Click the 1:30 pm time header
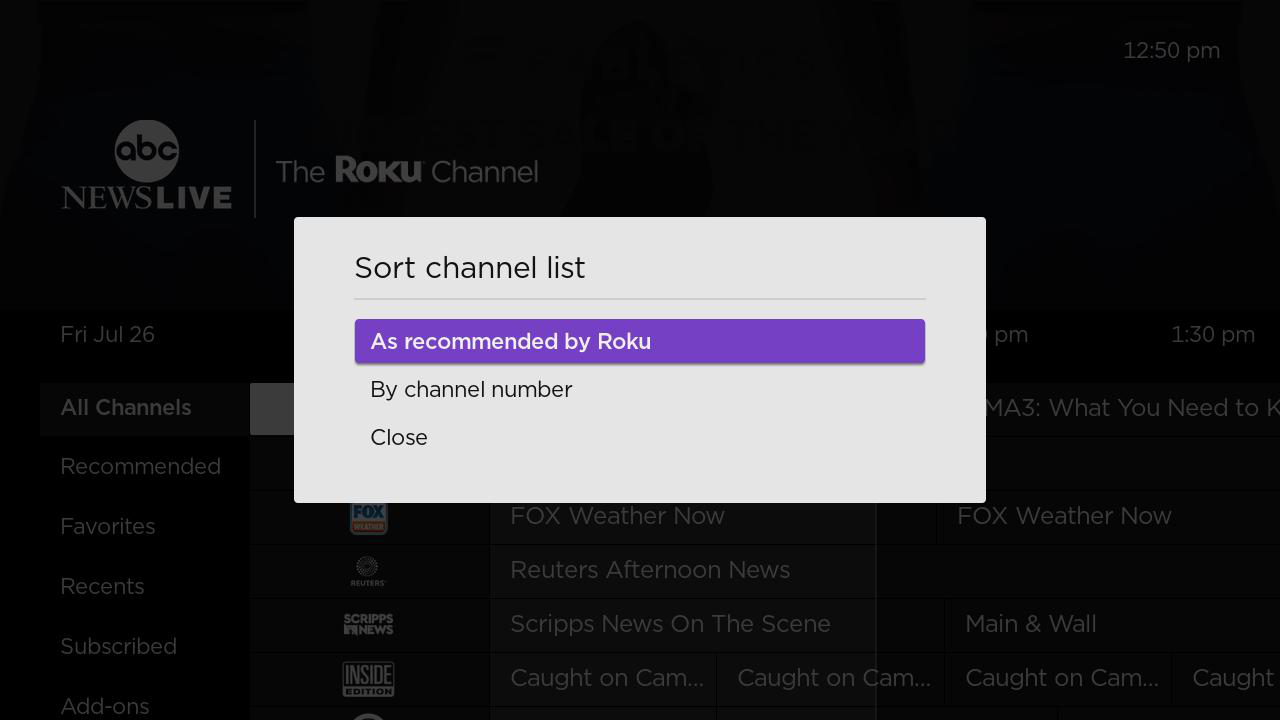 click(1213, 335)
